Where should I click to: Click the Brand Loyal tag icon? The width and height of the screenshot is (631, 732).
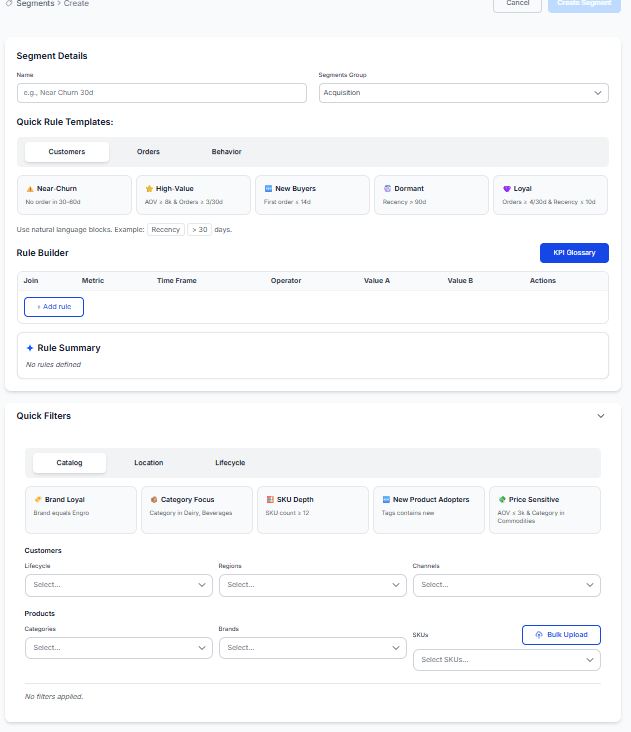tap(37, 499)
